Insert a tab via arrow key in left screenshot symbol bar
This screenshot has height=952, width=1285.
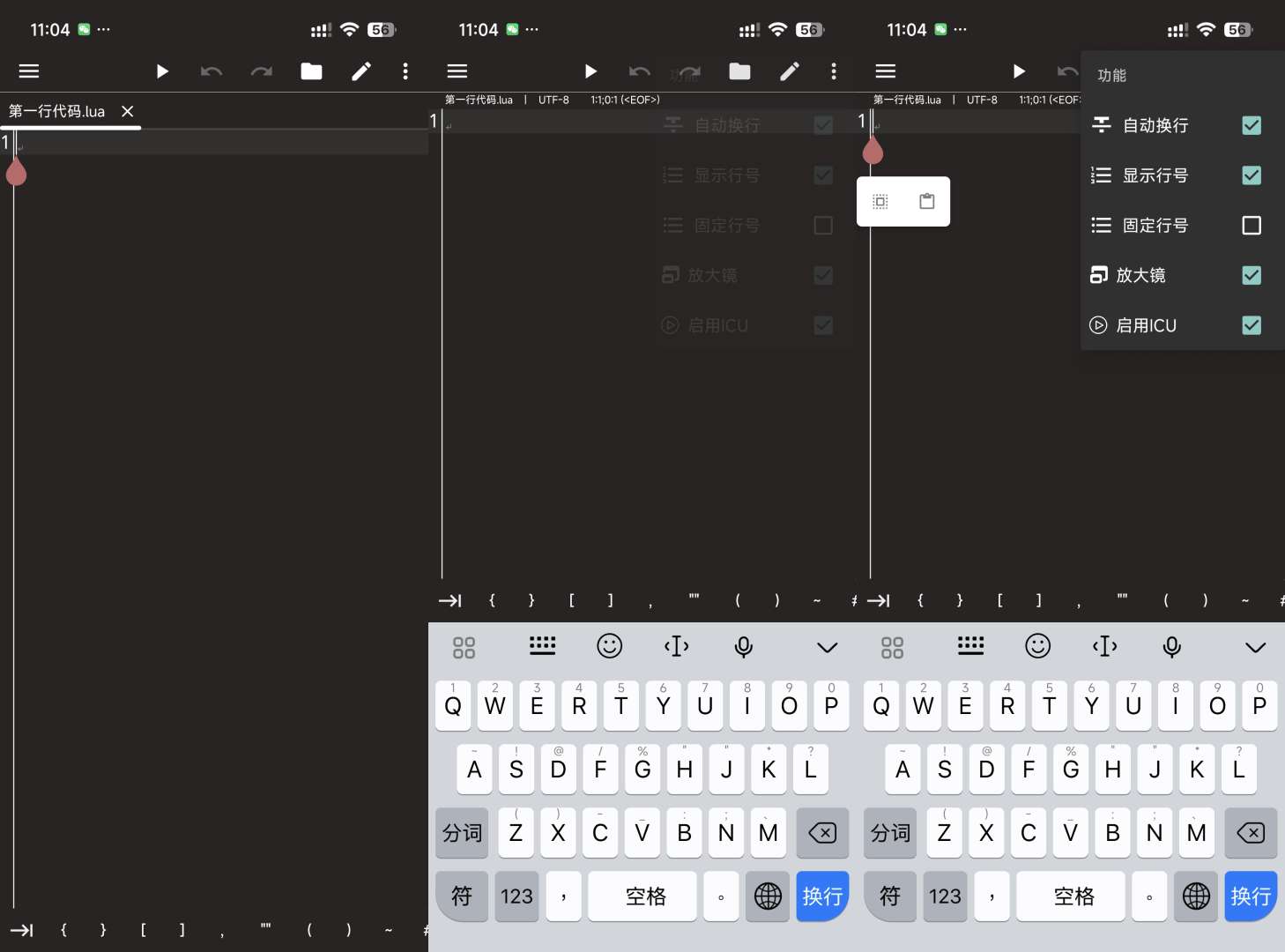coord(21,930)
